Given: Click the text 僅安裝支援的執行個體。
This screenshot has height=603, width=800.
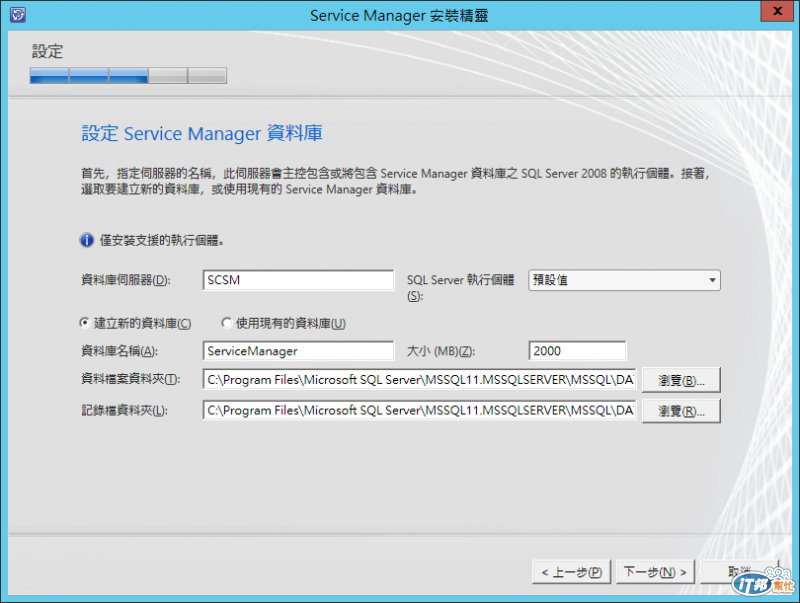Looking at the screenshot, I should pos(162,240).
